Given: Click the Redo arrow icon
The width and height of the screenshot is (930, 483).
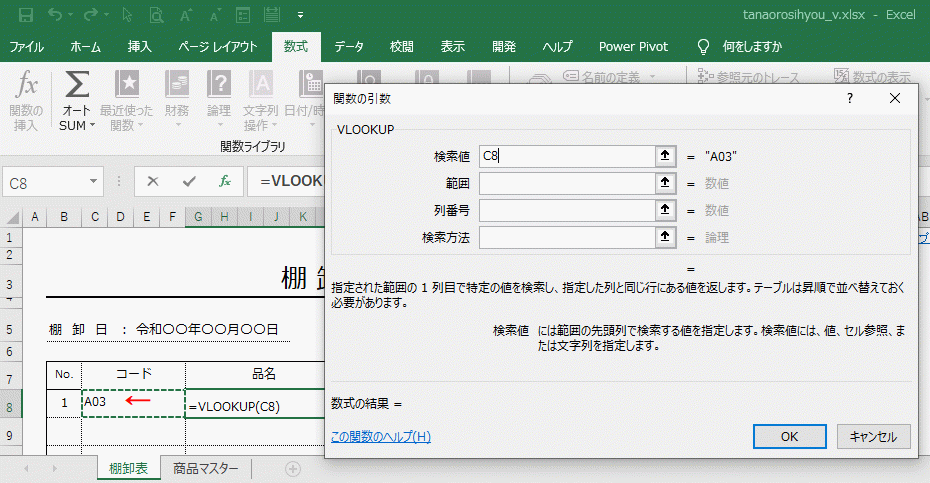Looking at the screenshot, I should point(91,14).
